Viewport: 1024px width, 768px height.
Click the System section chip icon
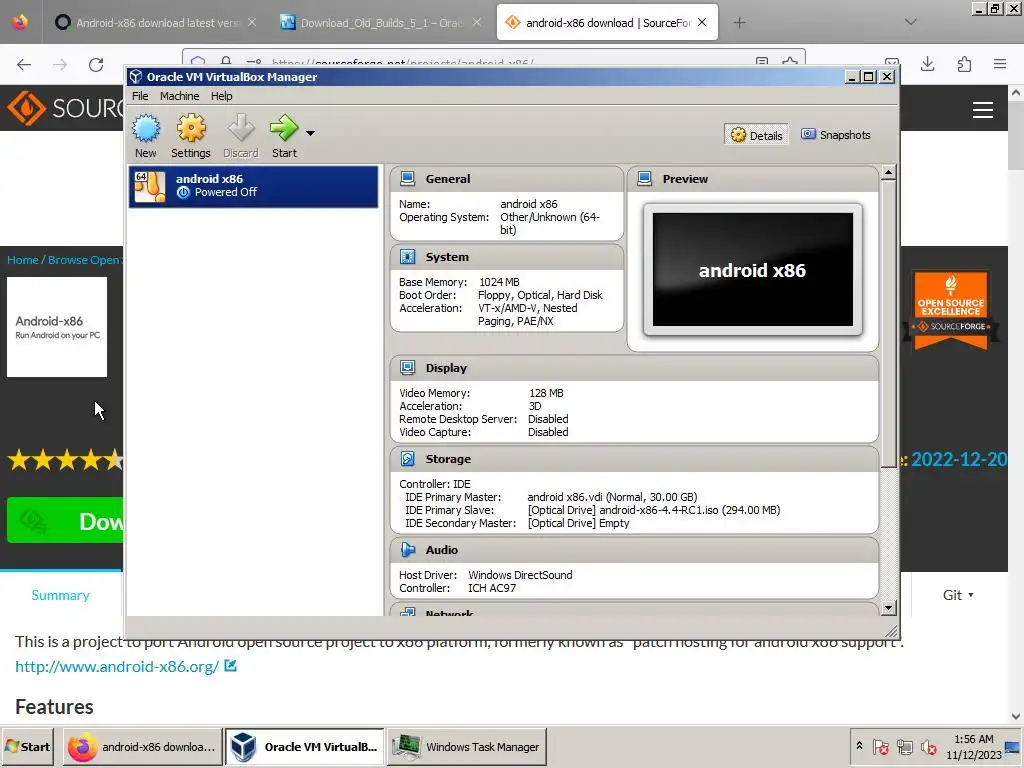(408, 257)
